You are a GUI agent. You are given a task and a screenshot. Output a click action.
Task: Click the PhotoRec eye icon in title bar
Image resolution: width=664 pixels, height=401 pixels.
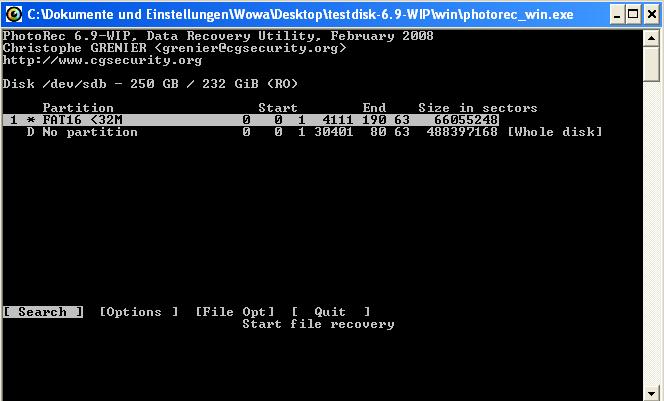(x=14, y=14)
